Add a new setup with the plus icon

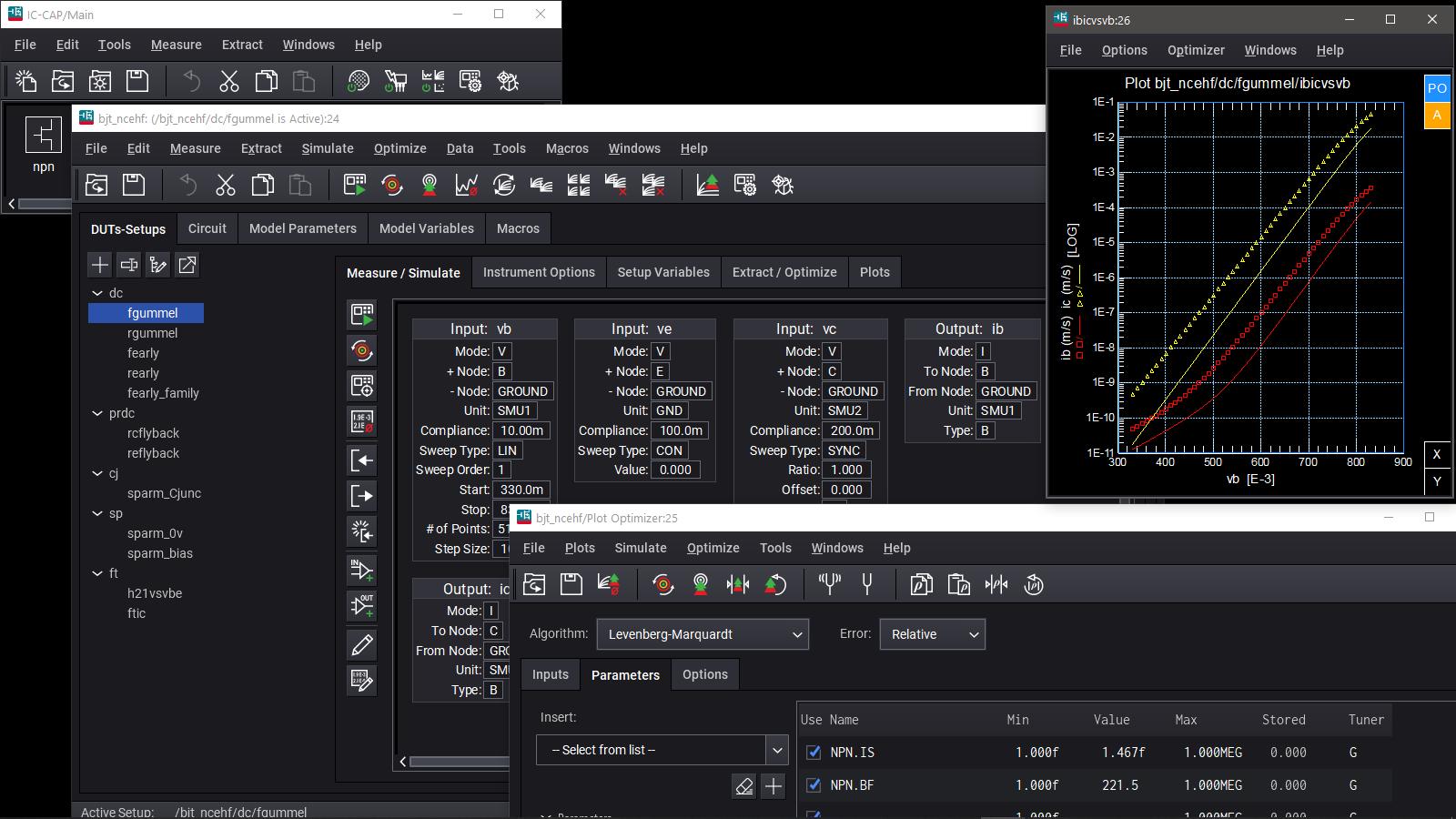pos(99,265)
